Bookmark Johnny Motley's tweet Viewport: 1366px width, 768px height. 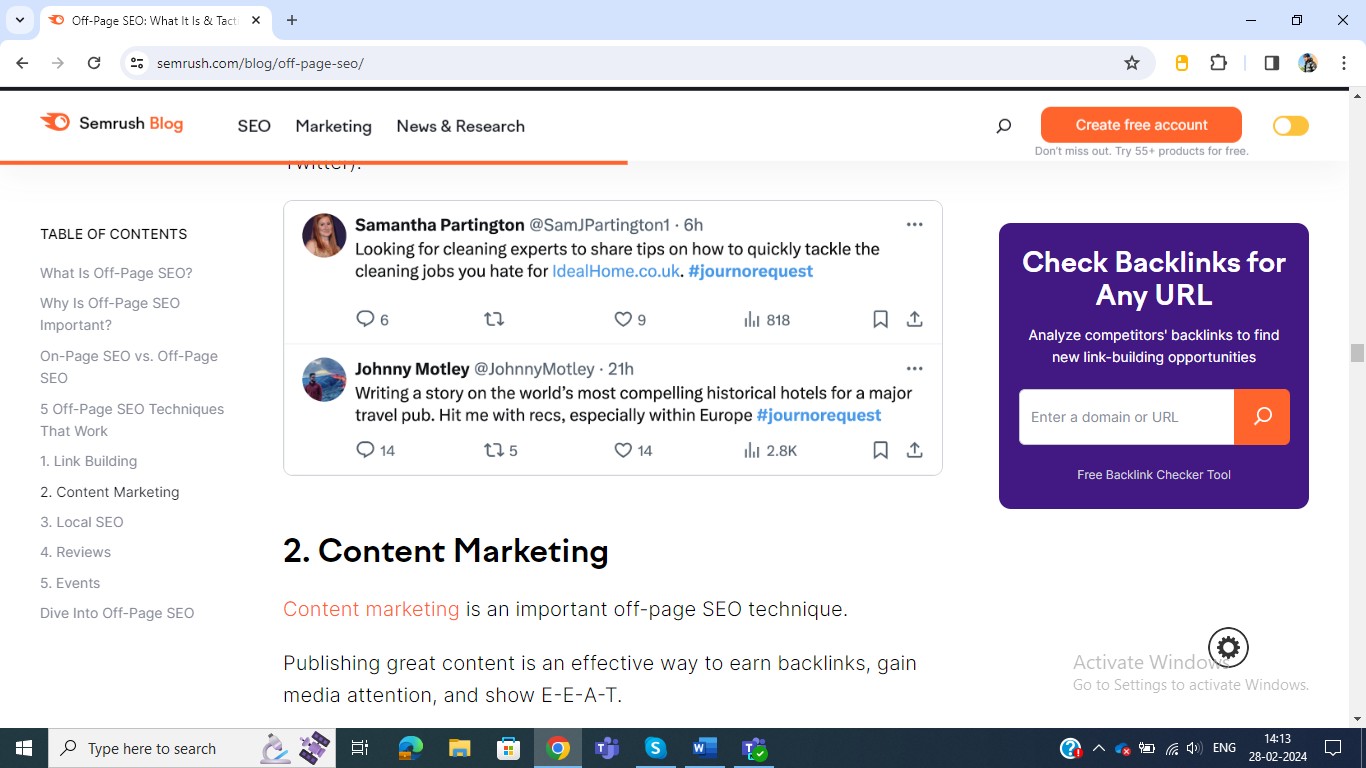pyautogui.click(x=880, y=450)
